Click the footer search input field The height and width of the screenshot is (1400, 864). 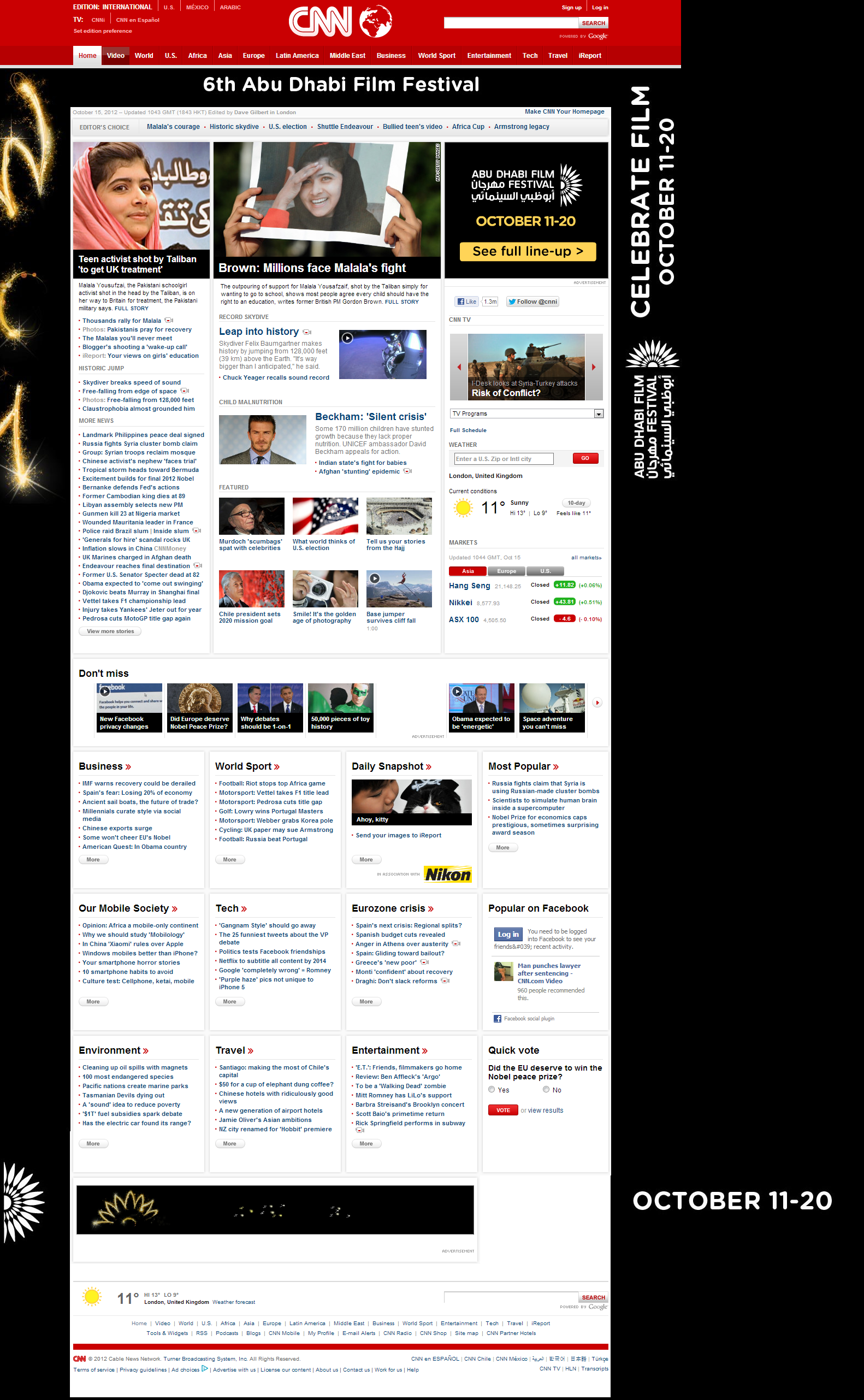pos(511,1297)
